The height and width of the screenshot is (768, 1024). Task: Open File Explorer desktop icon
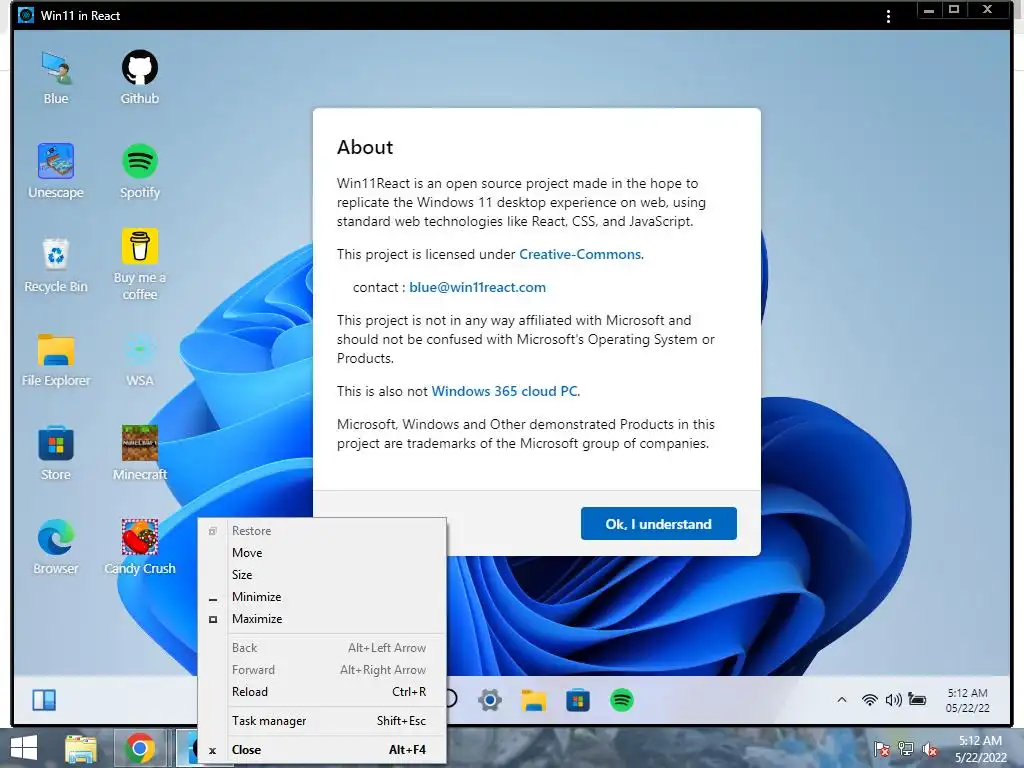click(56, 360)
